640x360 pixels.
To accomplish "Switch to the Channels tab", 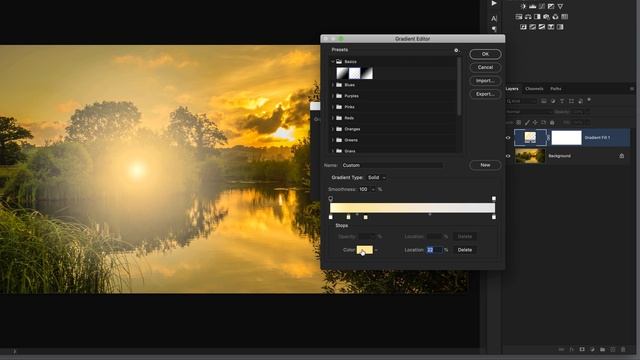I will click(x=534, y=89).
